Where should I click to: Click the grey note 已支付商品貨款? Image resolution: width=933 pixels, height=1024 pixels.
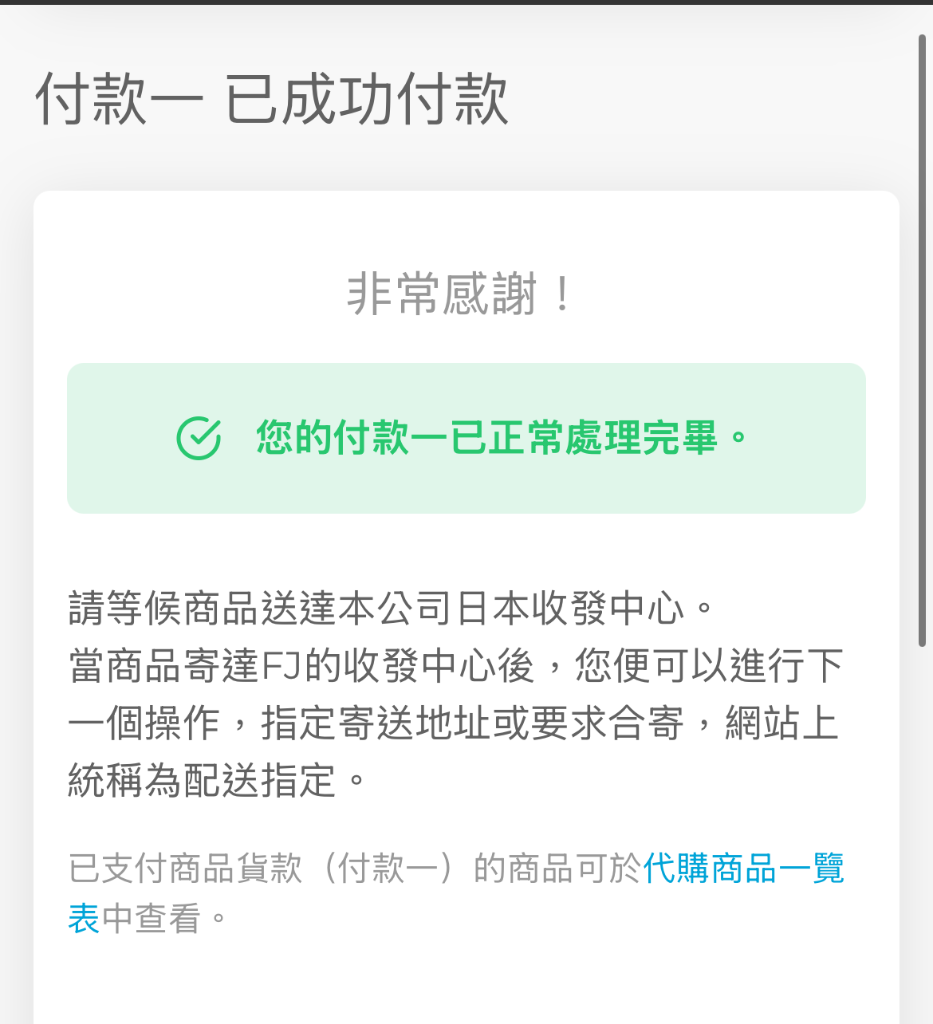coord(185,869)
